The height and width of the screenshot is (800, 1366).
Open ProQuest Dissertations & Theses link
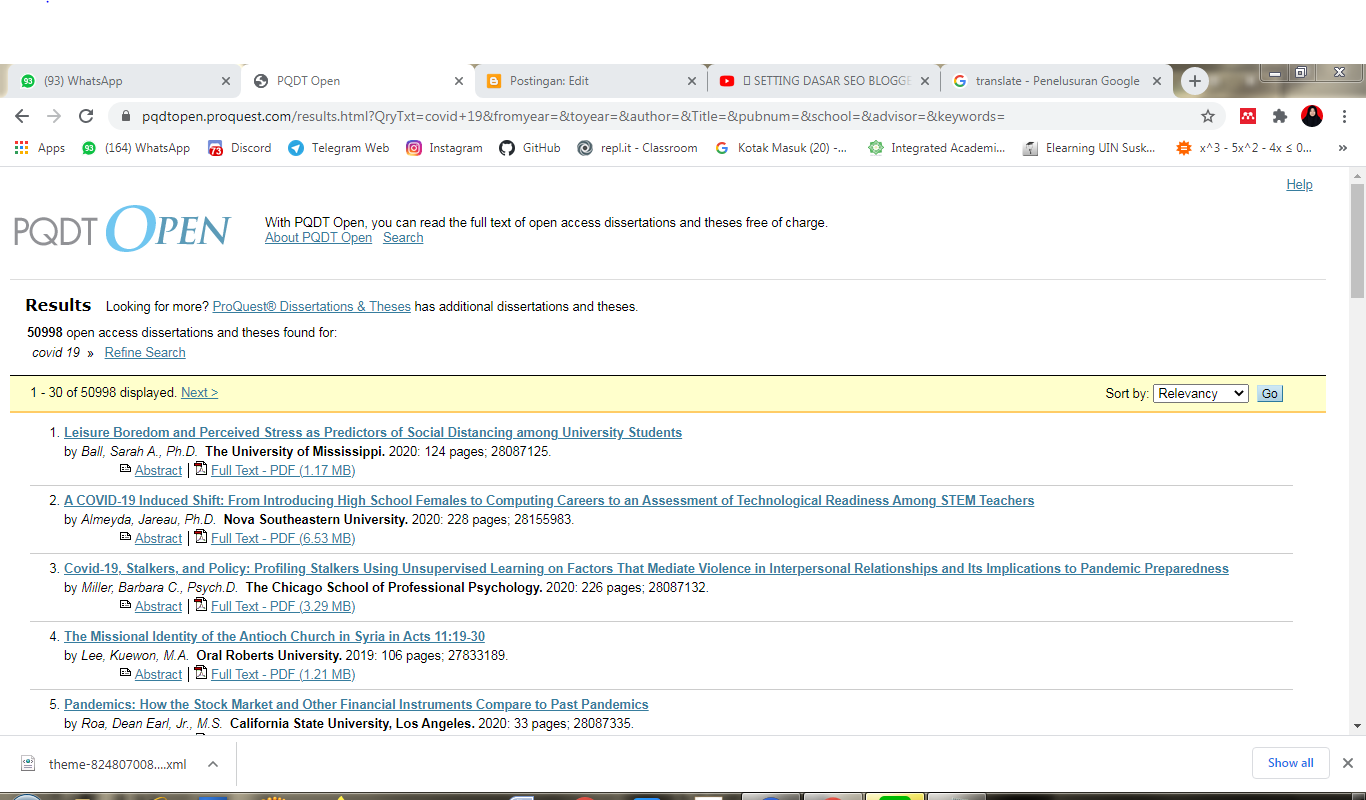click(x=312, y=307)
